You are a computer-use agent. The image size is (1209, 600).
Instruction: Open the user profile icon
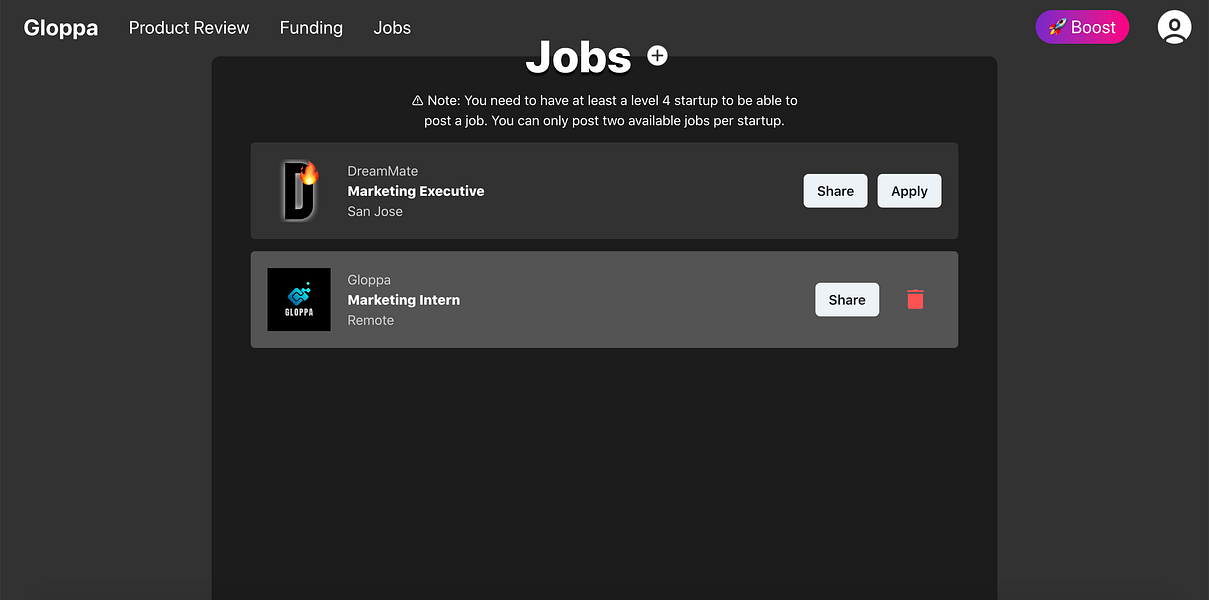tap(1173, 27)
